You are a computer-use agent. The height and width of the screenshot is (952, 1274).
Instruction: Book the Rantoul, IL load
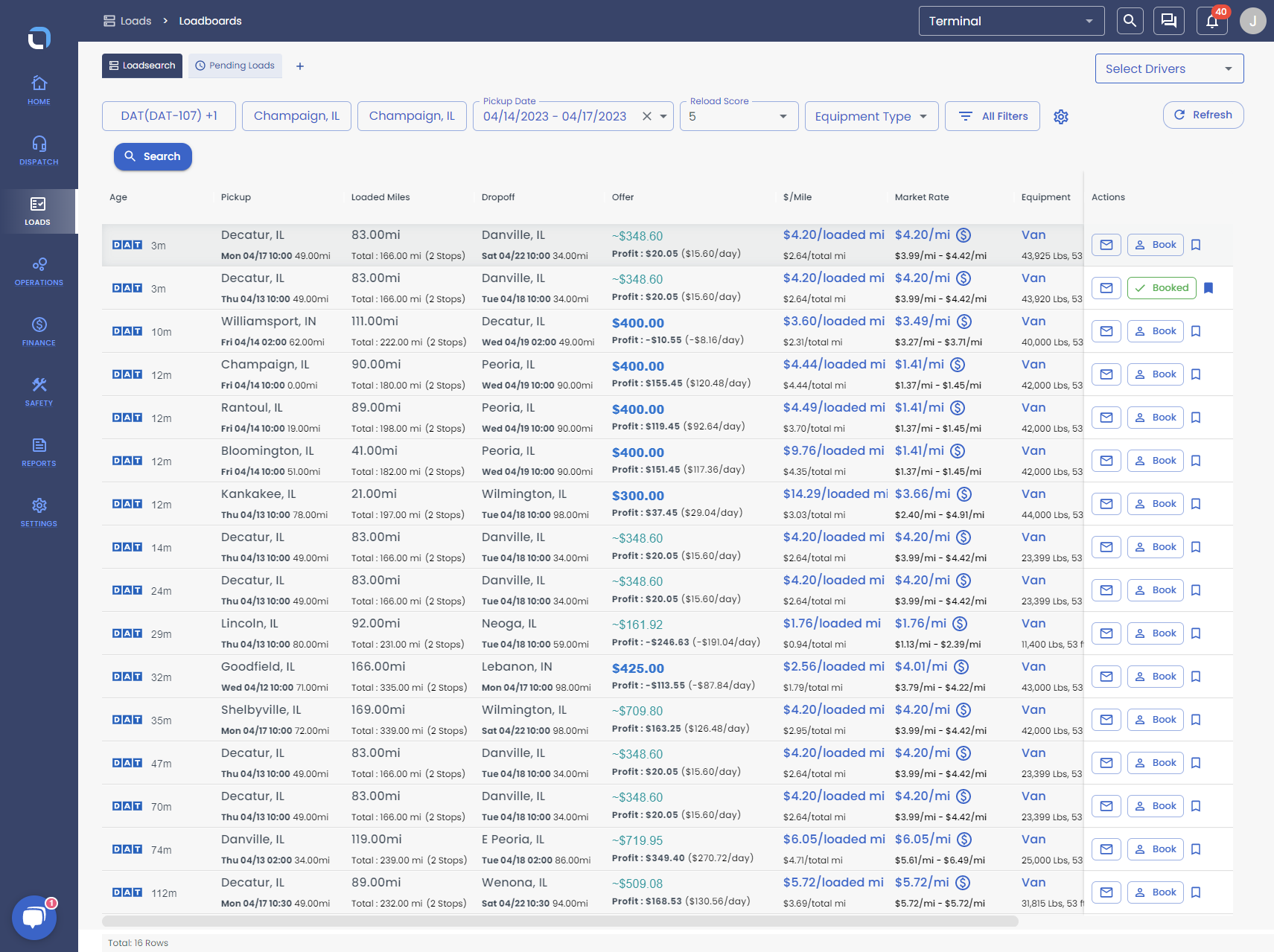1155,418
